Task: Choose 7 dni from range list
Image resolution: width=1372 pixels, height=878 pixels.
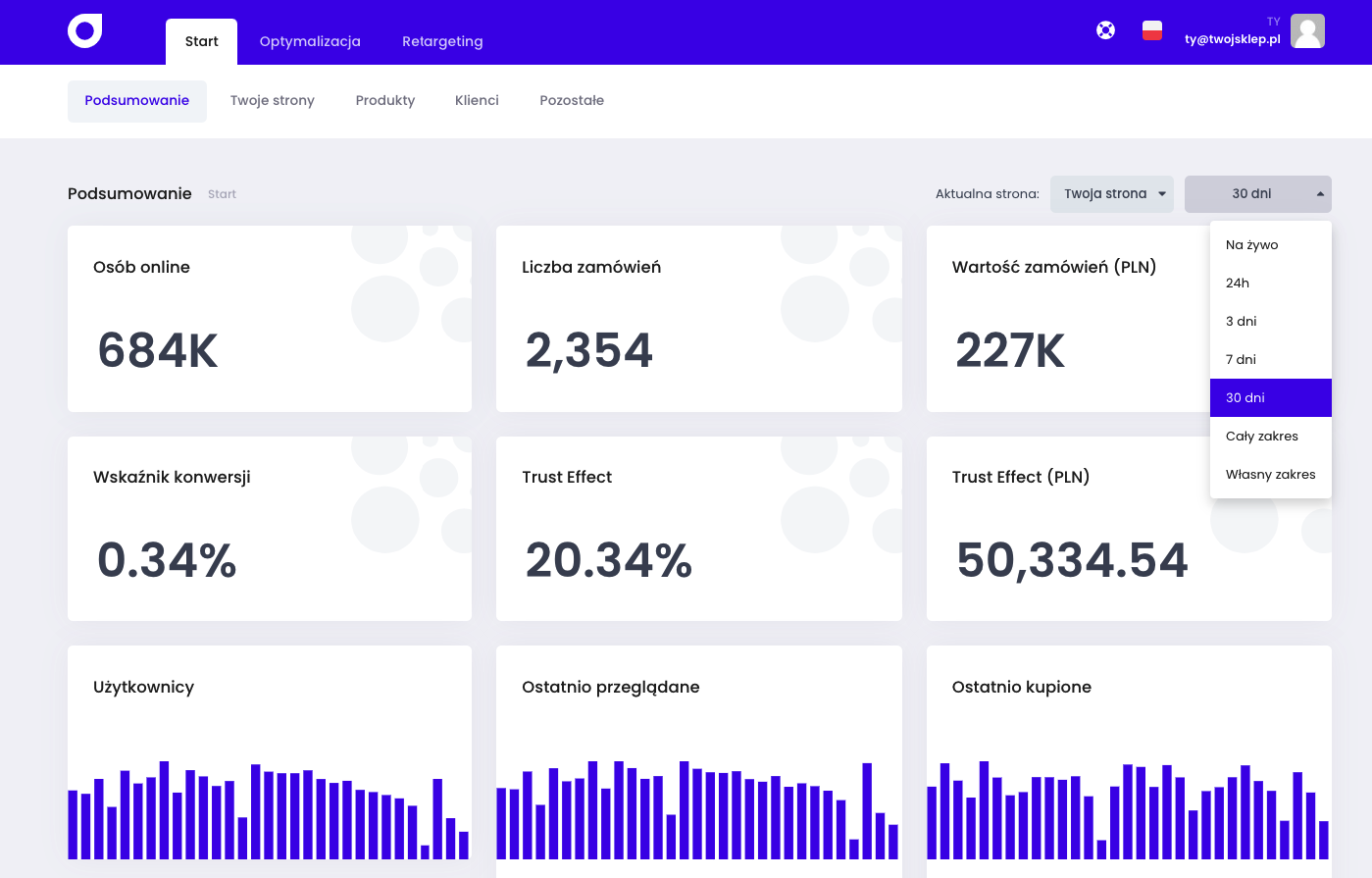Action: click(x=1271, y=360)
